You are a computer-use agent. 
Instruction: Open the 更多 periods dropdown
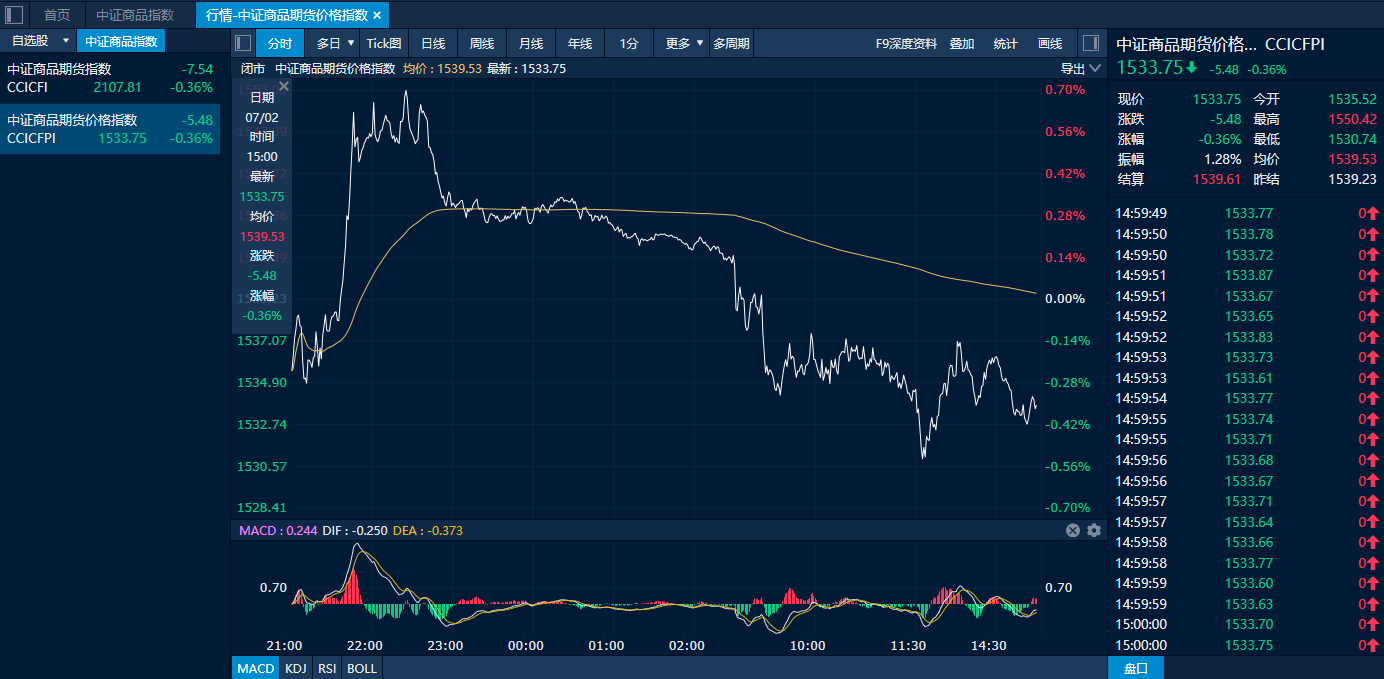point(684,43)
